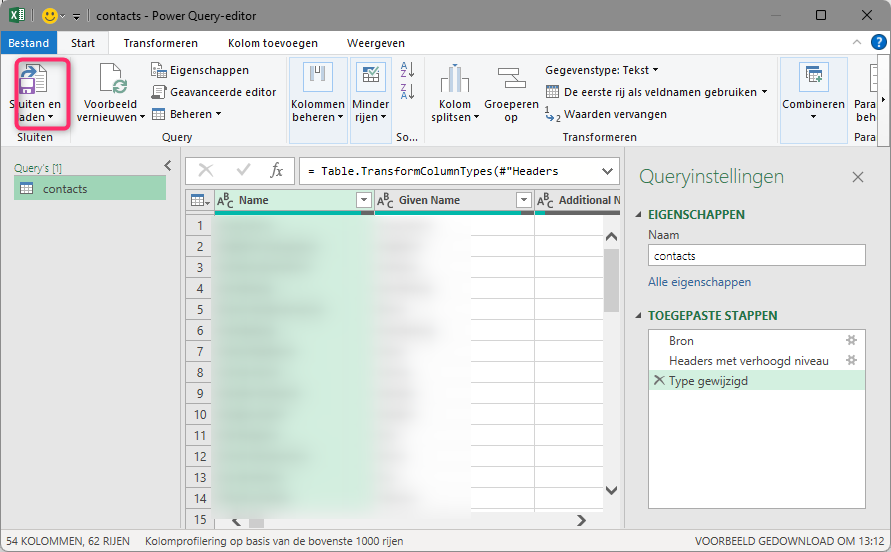Viewport: 891px width, 552px height.
Task: Select the Given Name column header
Action: tap(455, 200)
